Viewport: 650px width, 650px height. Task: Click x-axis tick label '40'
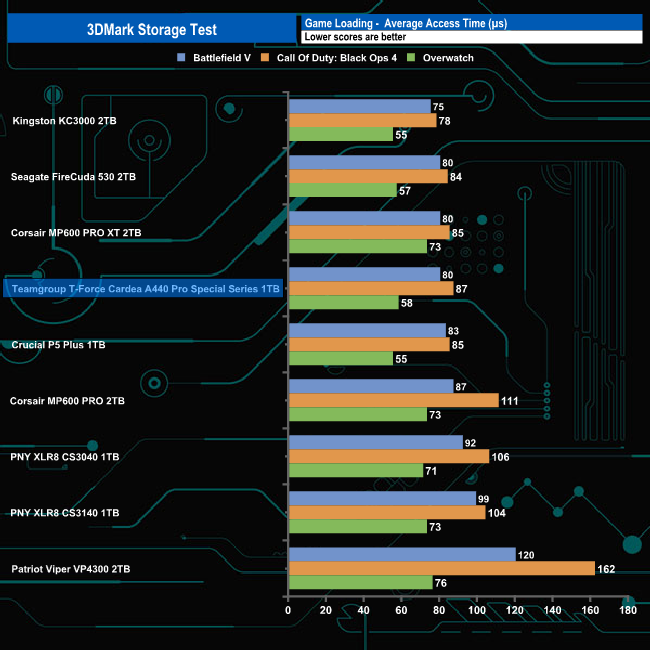pos(364,610)
